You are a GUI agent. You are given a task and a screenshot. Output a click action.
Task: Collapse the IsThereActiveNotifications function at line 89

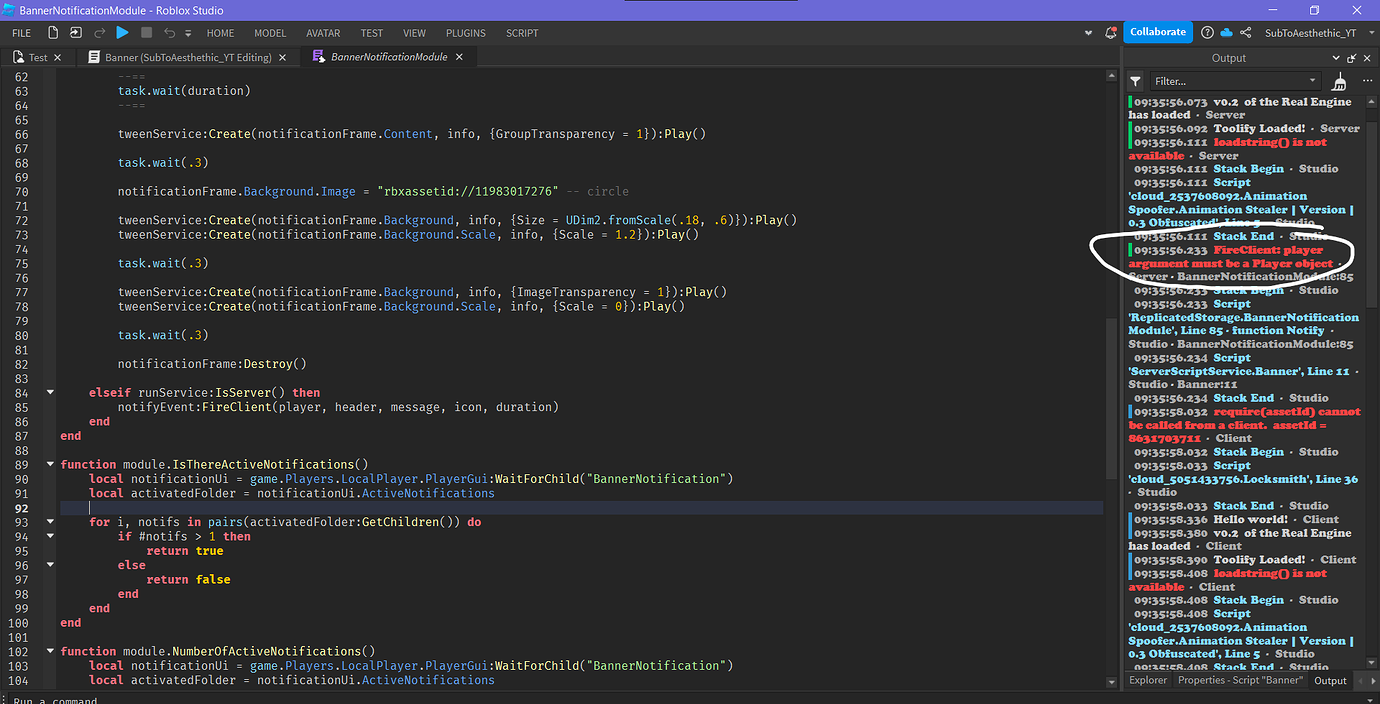pyautogui.click(x=51, y=465)
